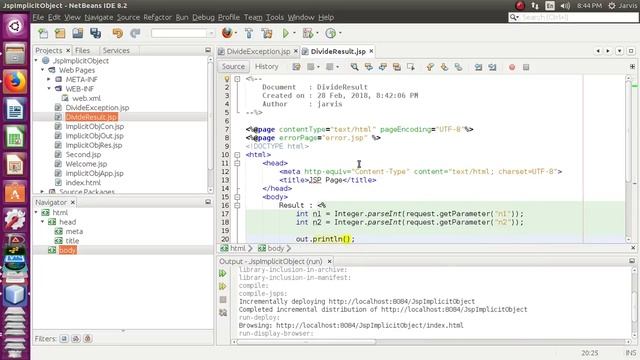Toggle Bookmark icon in editor toolbar

pyautogui.click(x=458, y=67)
